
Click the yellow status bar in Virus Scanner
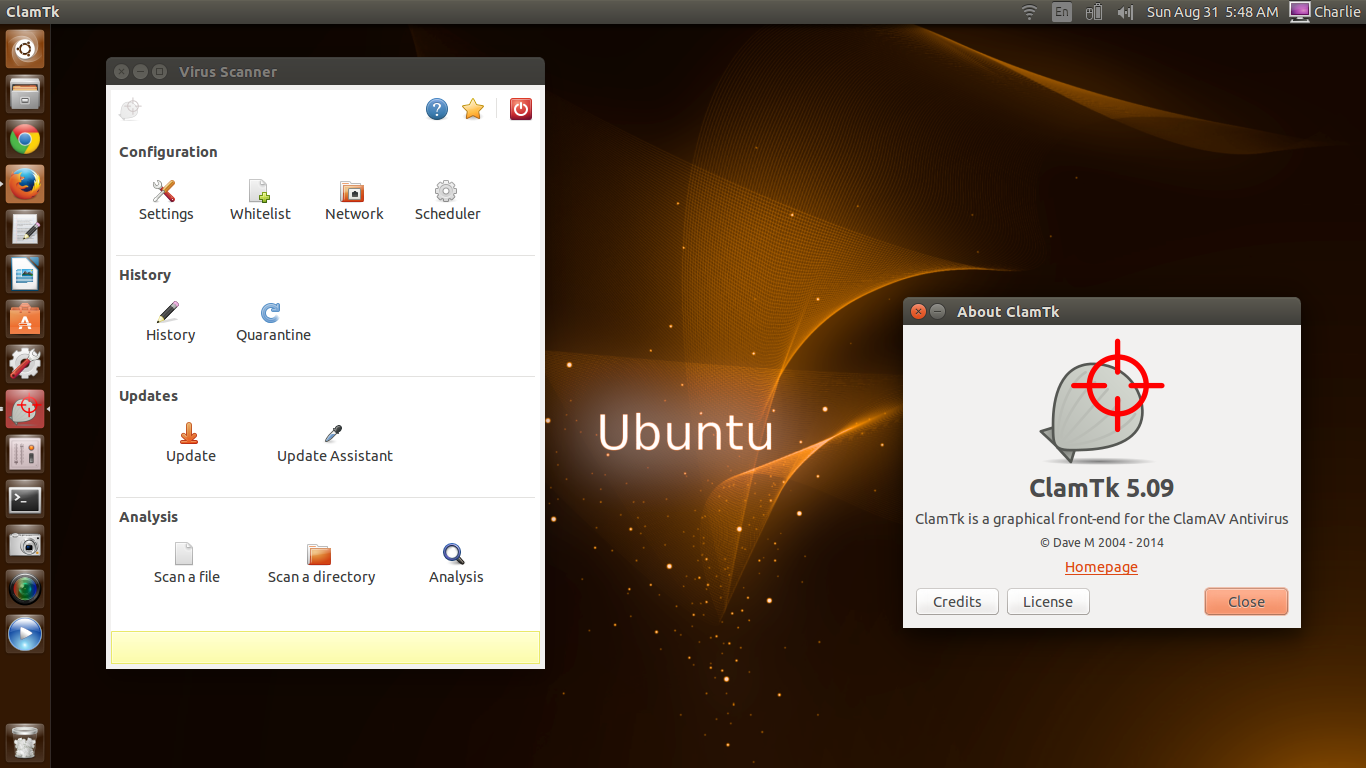(x=325, y=647)
